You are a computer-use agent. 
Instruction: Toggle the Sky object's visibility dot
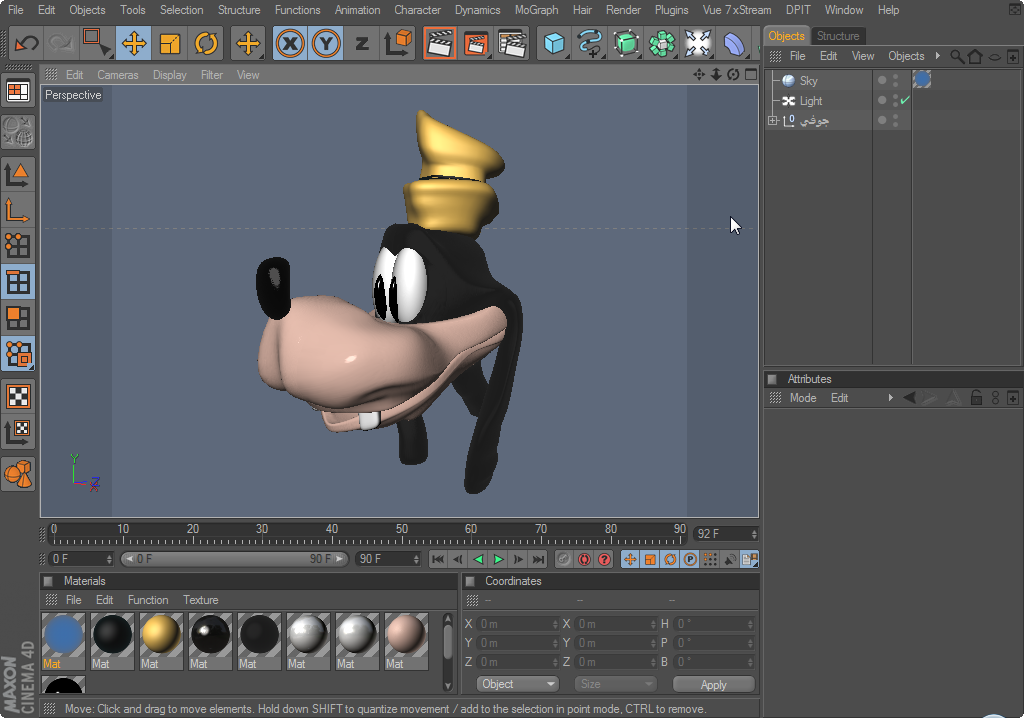point(882,80)
